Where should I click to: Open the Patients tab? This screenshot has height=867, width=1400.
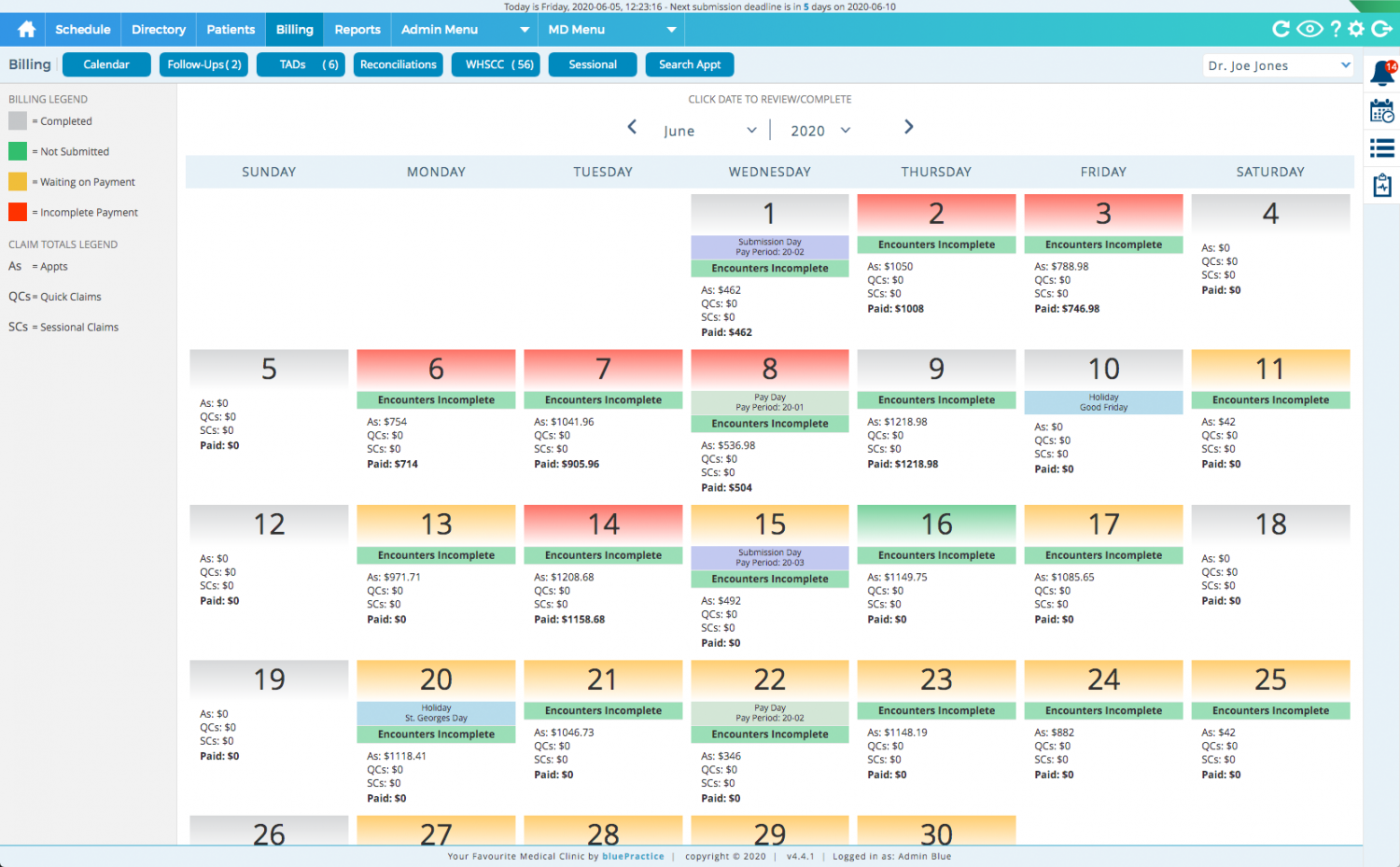click(231, 30)
